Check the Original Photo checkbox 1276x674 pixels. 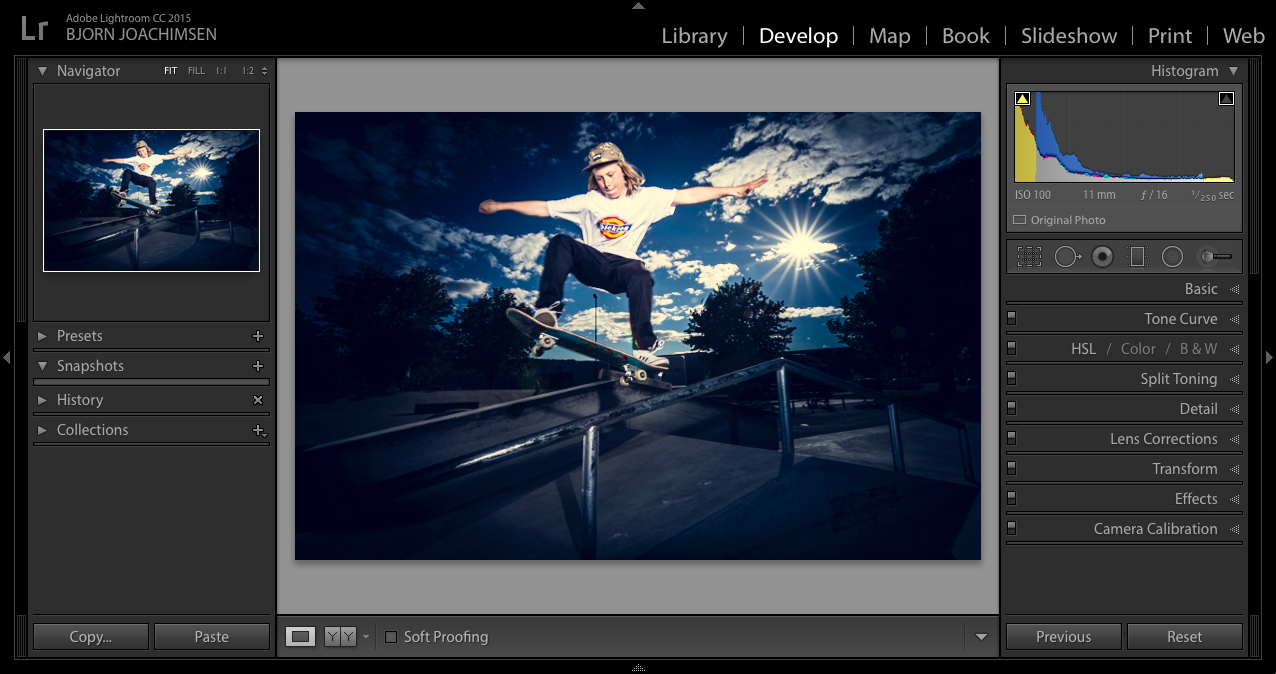pos(1020,220)
